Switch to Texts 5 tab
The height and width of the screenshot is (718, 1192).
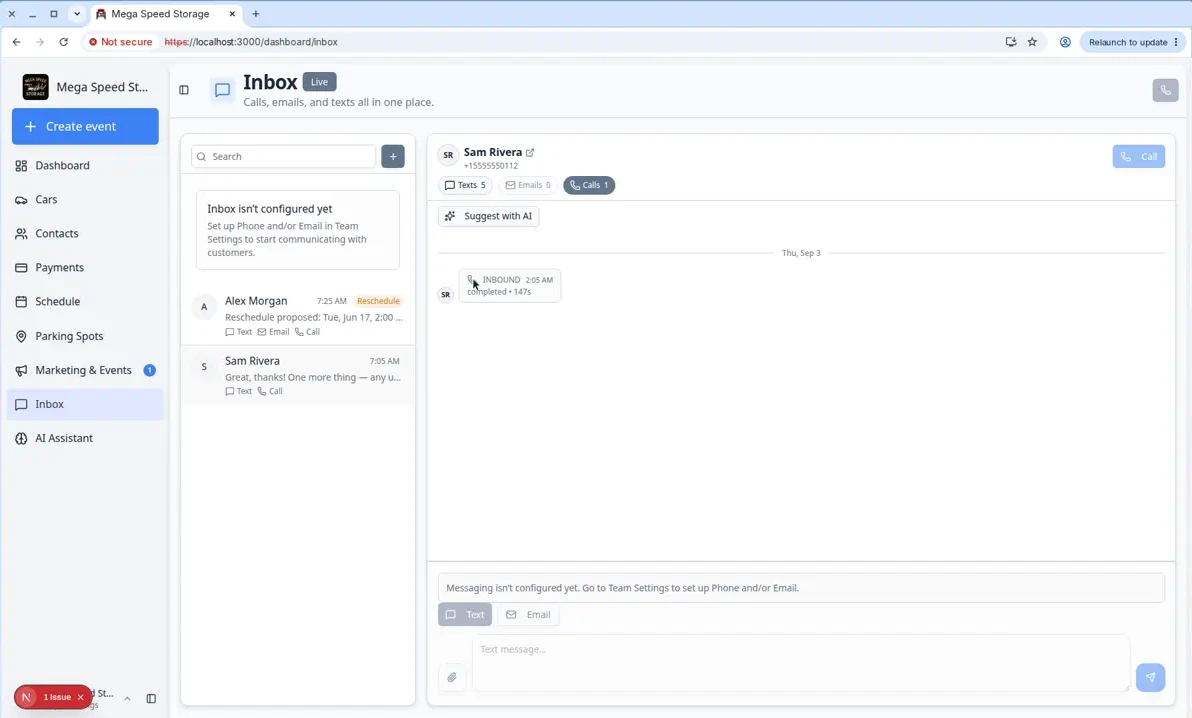[x=465, y=185]
